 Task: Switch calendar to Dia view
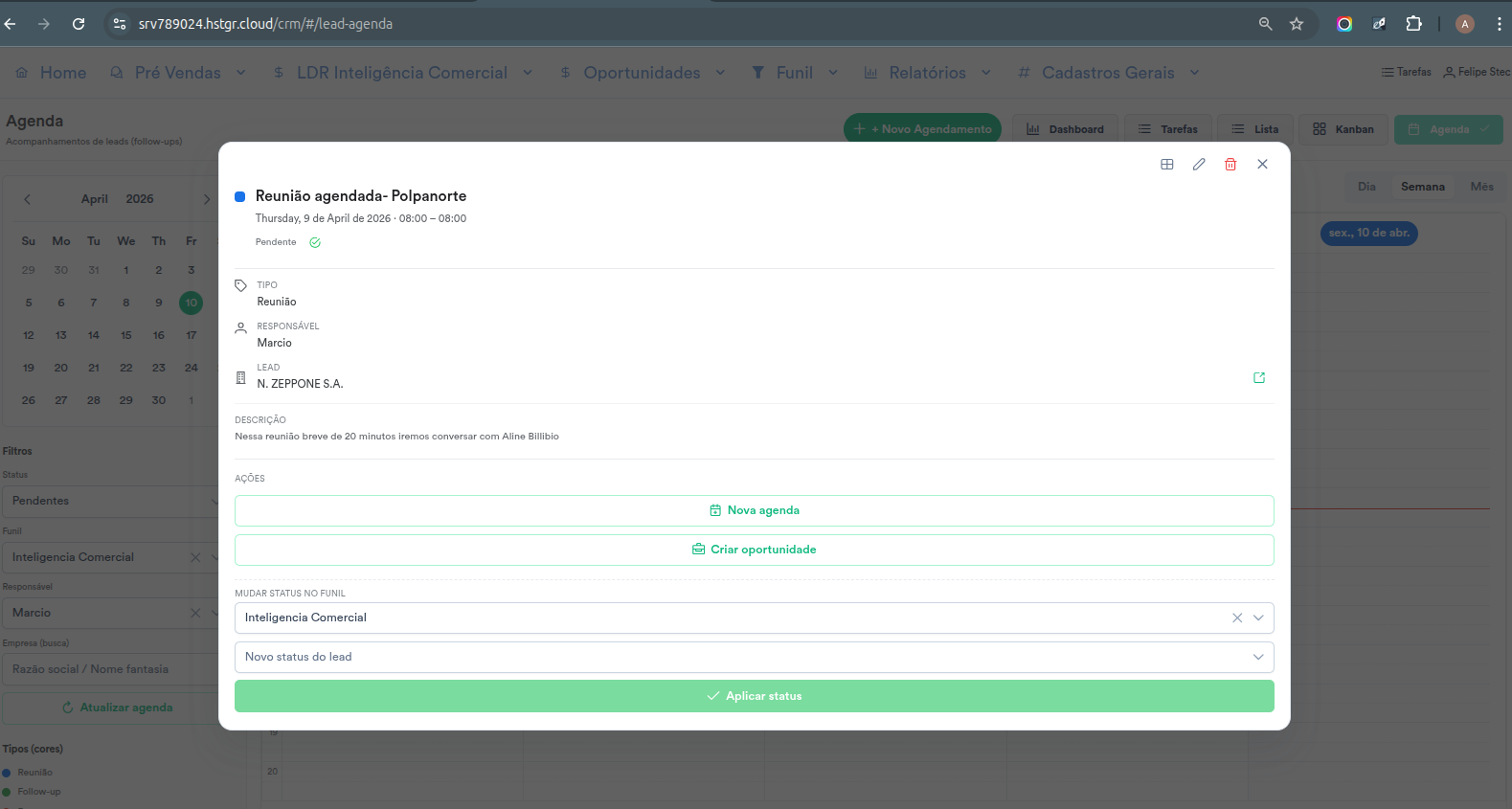coord(1366,187)
